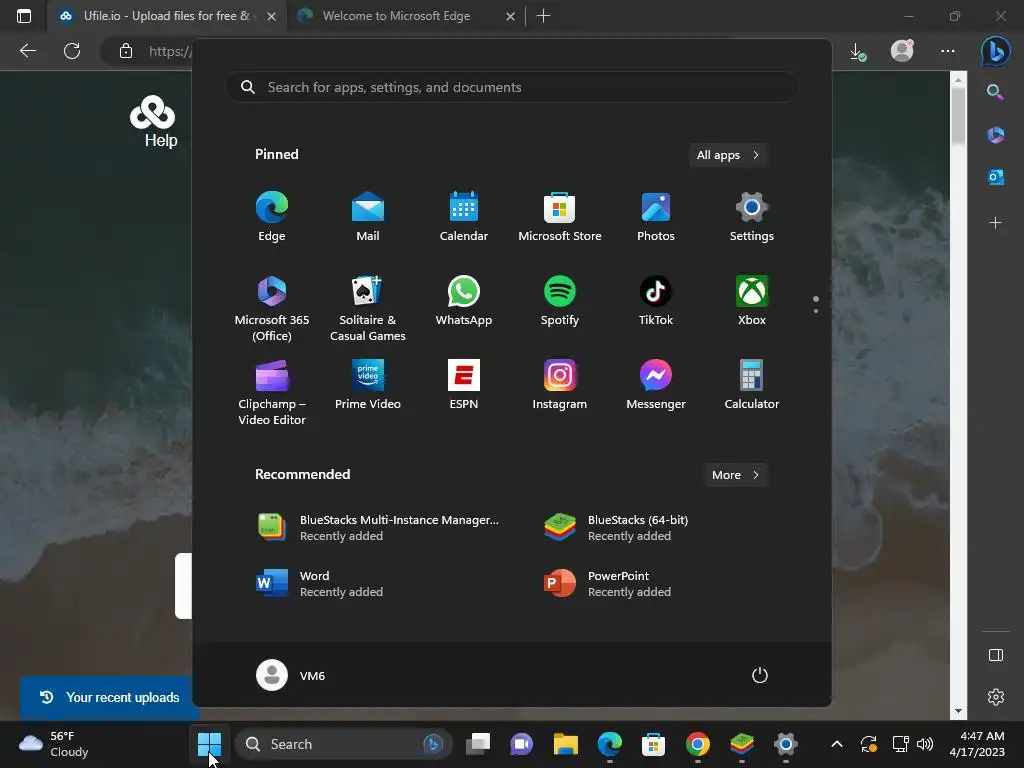Show All apps list
Screen dimensions: 1024x768
[728, 155]
